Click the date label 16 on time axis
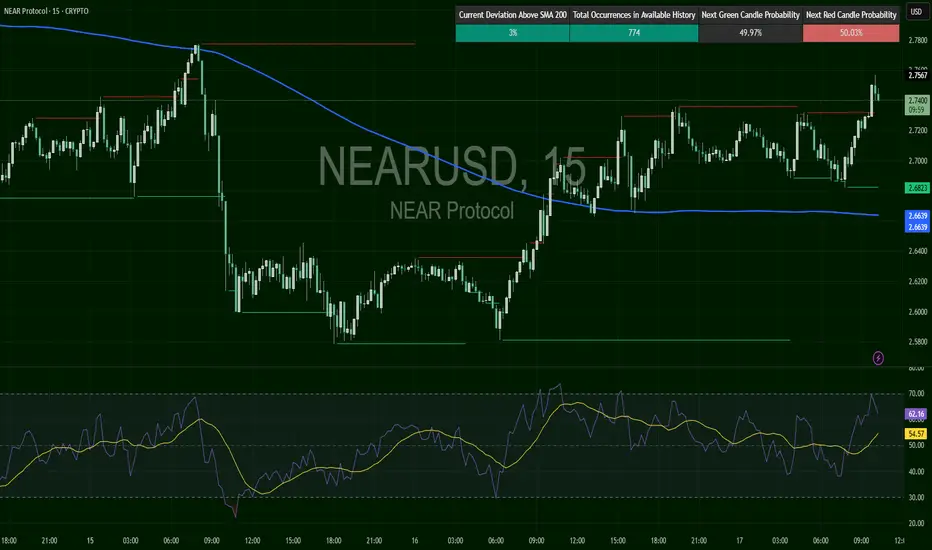Screen dimensions: 932x550 pyautogui.click(x=415, y=540)
